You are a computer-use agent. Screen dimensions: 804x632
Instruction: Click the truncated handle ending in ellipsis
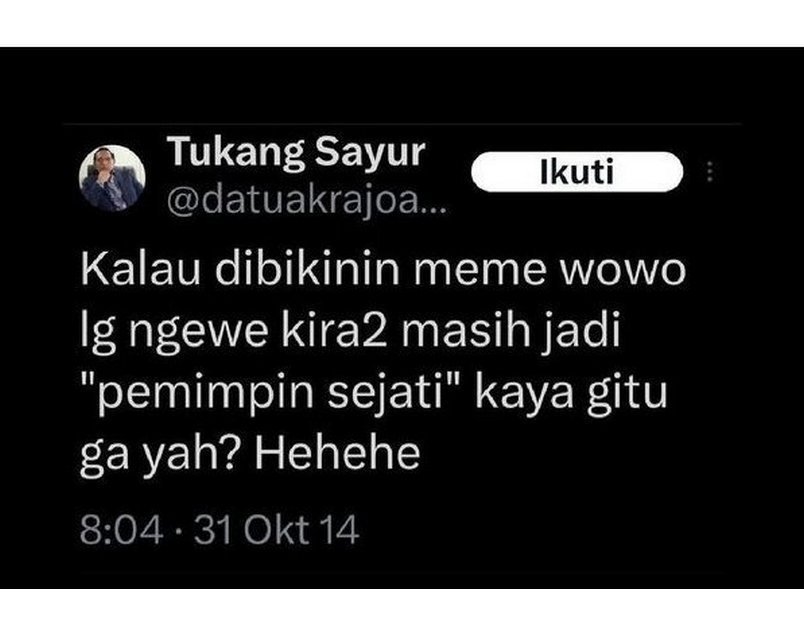click(307, 202)
